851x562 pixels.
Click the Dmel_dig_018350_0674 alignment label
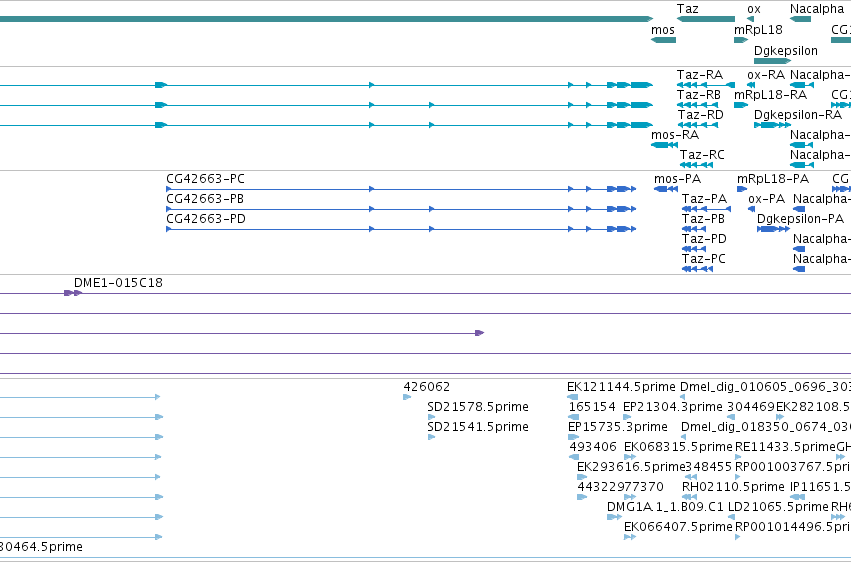766,427
